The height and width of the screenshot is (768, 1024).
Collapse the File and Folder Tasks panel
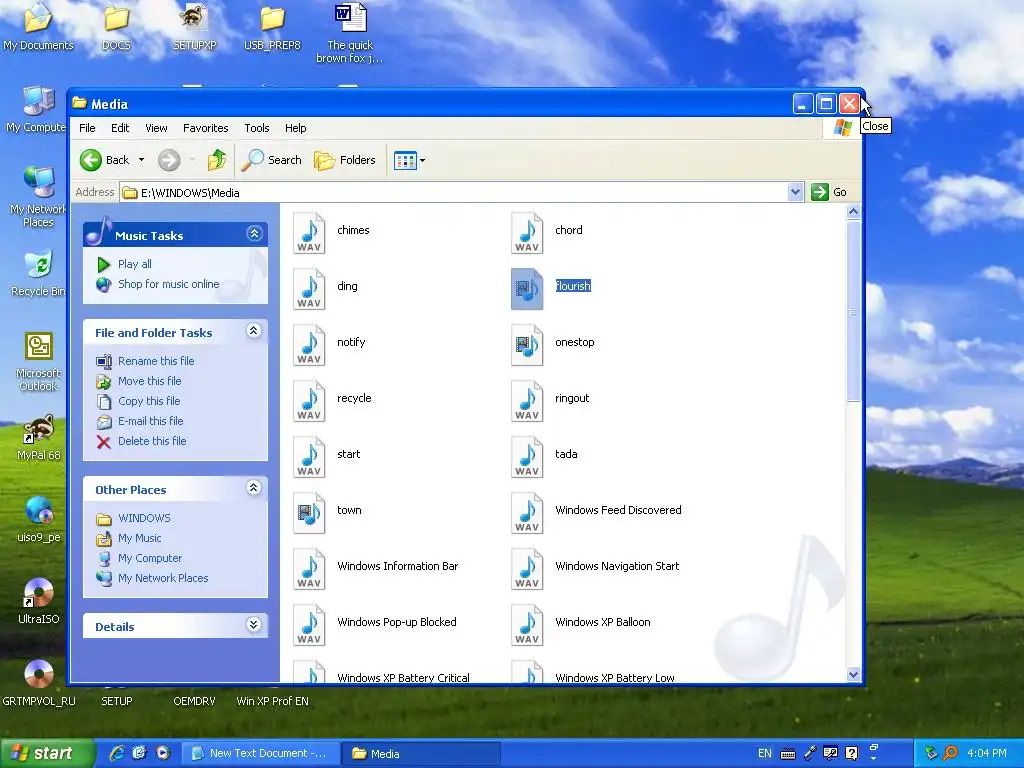(253, 331)
